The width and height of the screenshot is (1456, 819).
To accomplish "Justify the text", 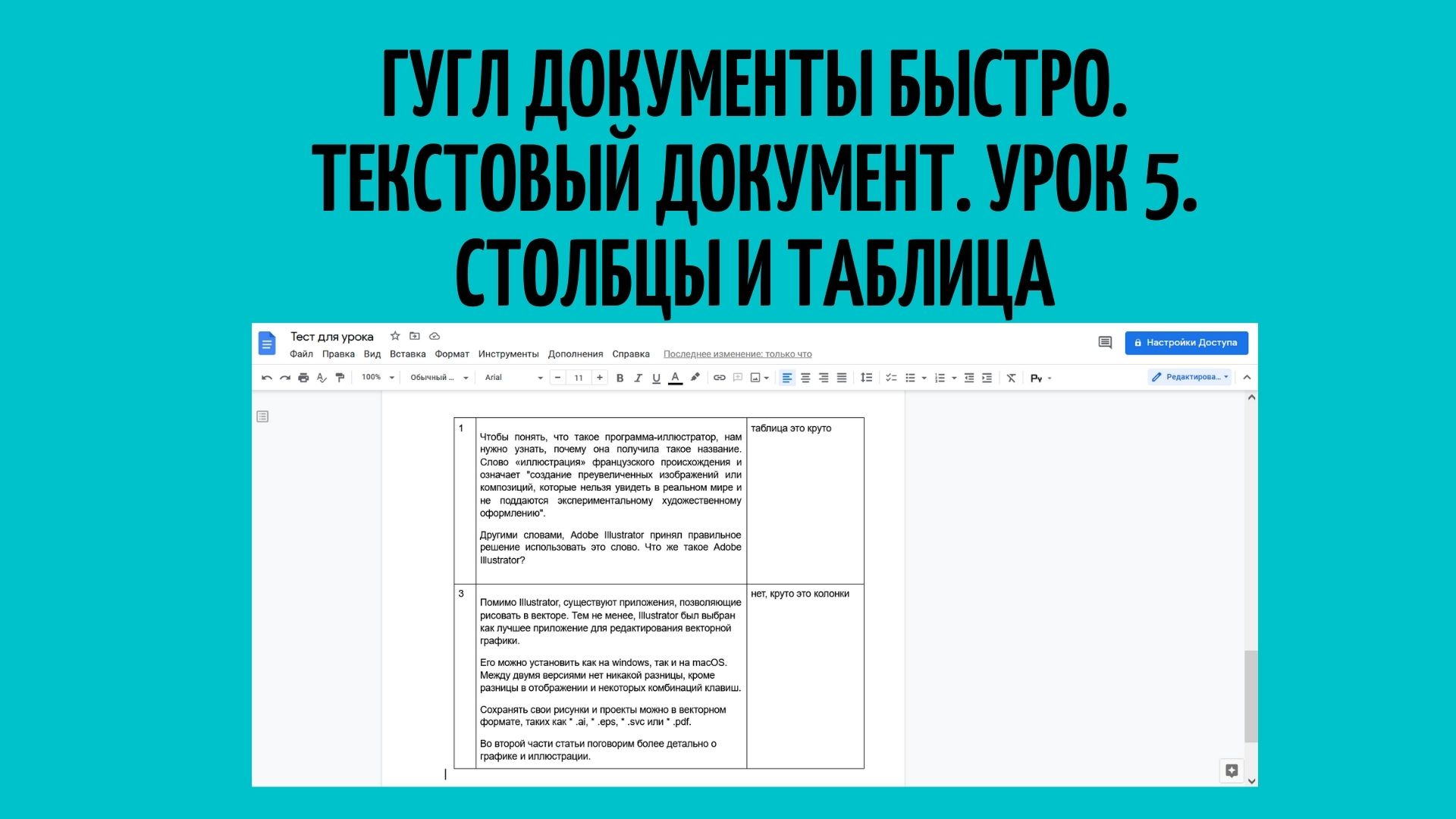I will coord(842,378).
